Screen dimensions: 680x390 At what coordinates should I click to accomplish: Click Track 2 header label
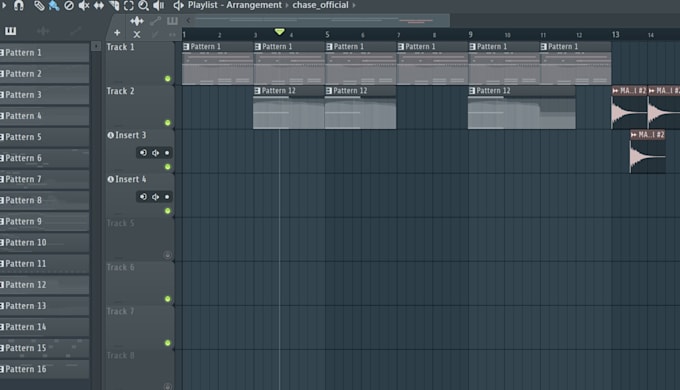pos(121,91)
